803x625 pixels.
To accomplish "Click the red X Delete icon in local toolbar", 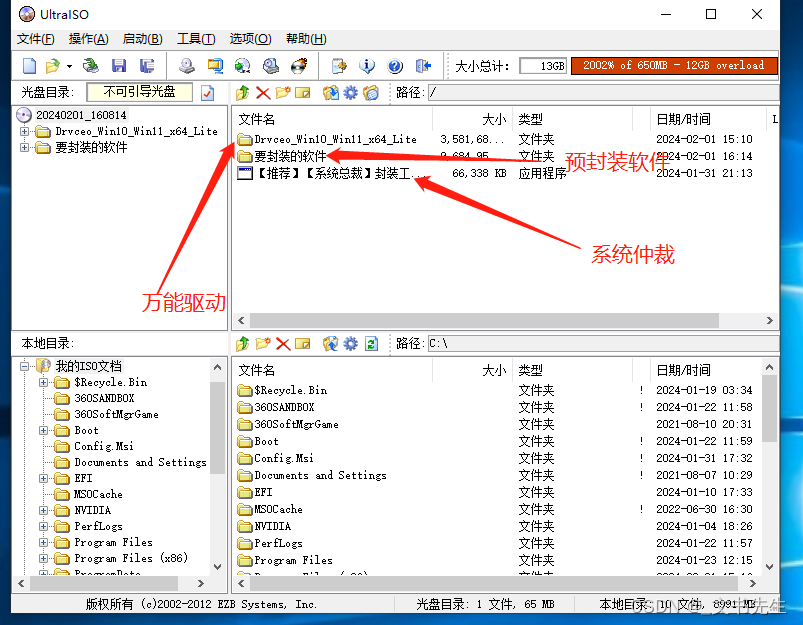I will pos(283,343).
